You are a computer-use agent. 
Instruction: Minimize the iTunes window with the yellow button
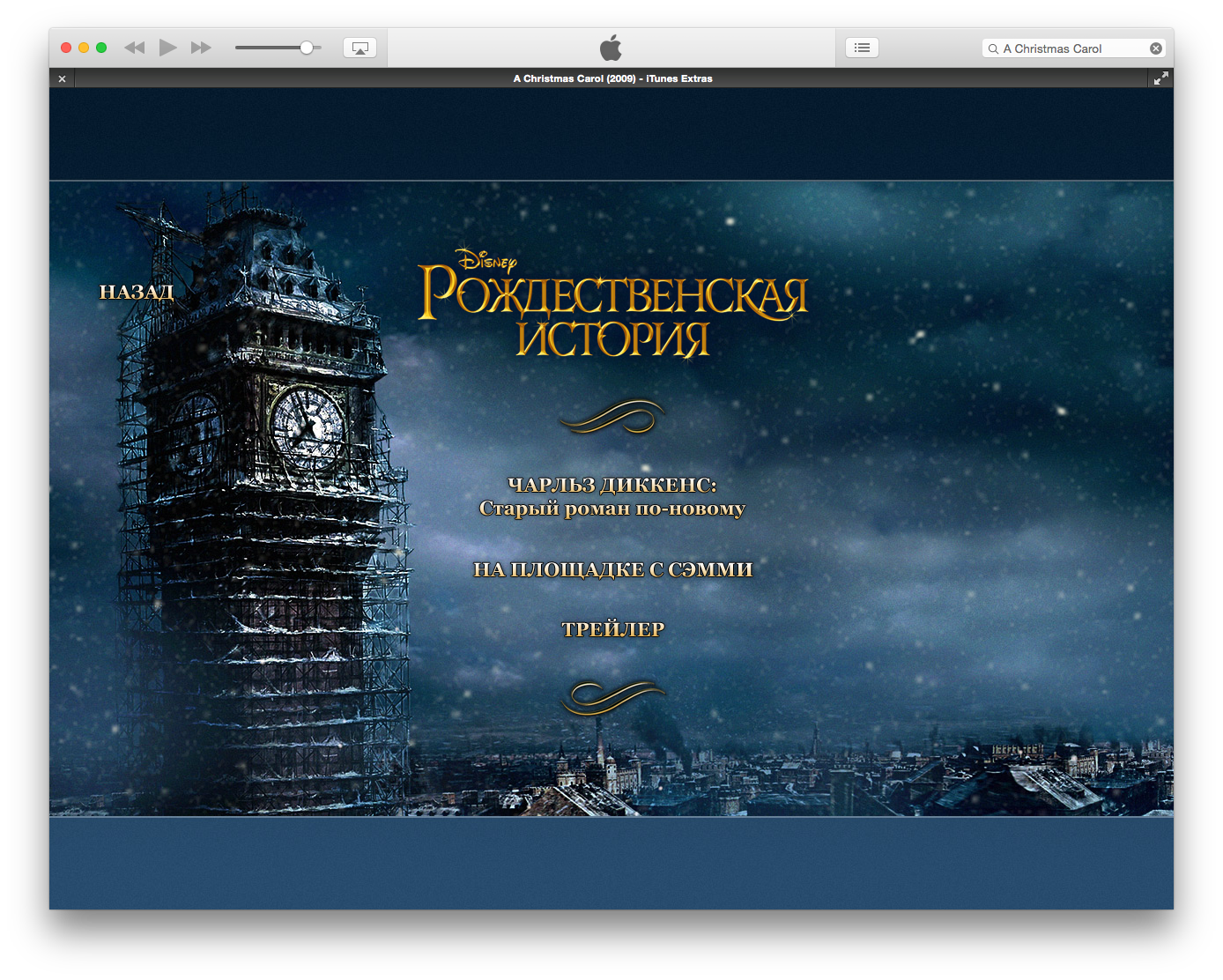84,48
